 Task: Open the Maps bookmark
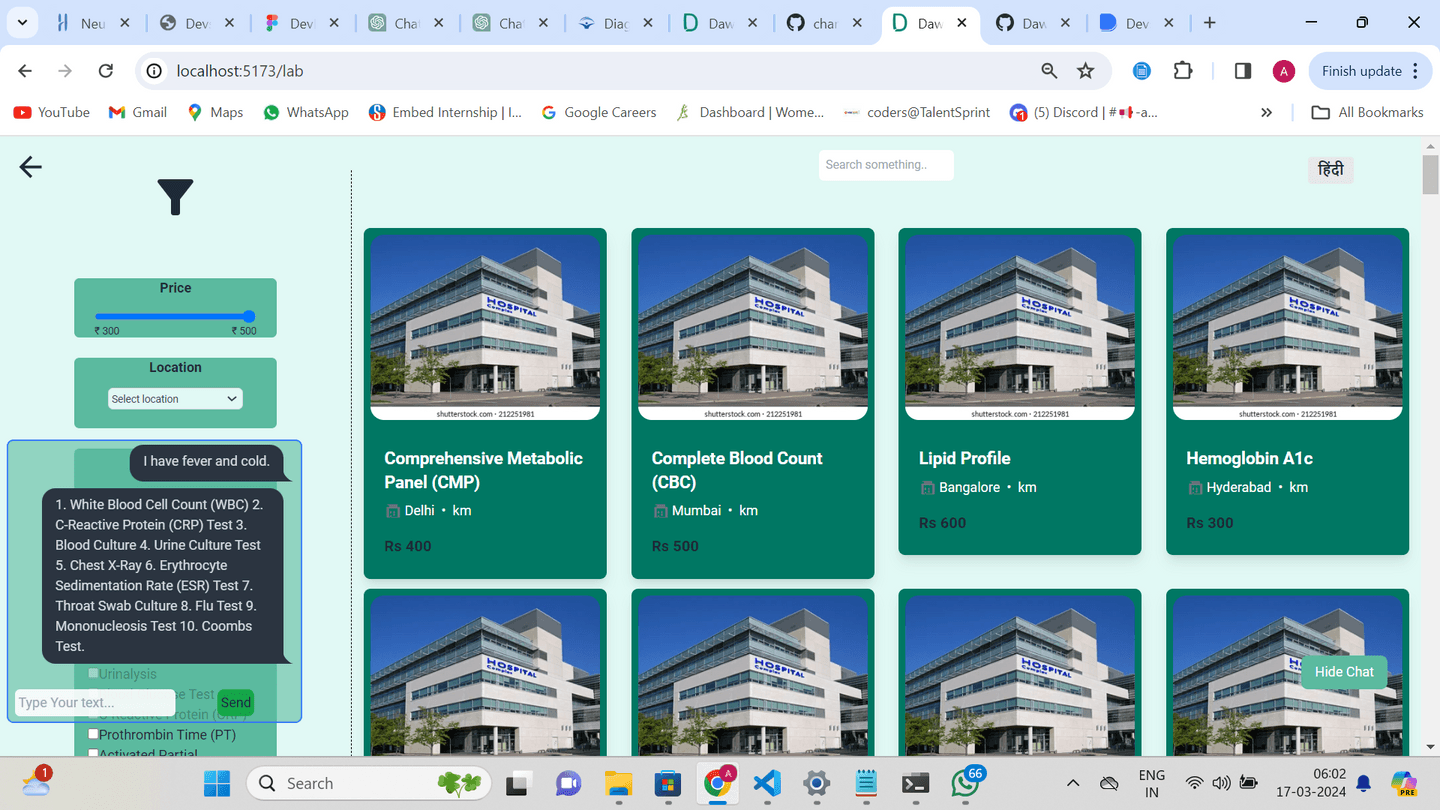(215, 113)
